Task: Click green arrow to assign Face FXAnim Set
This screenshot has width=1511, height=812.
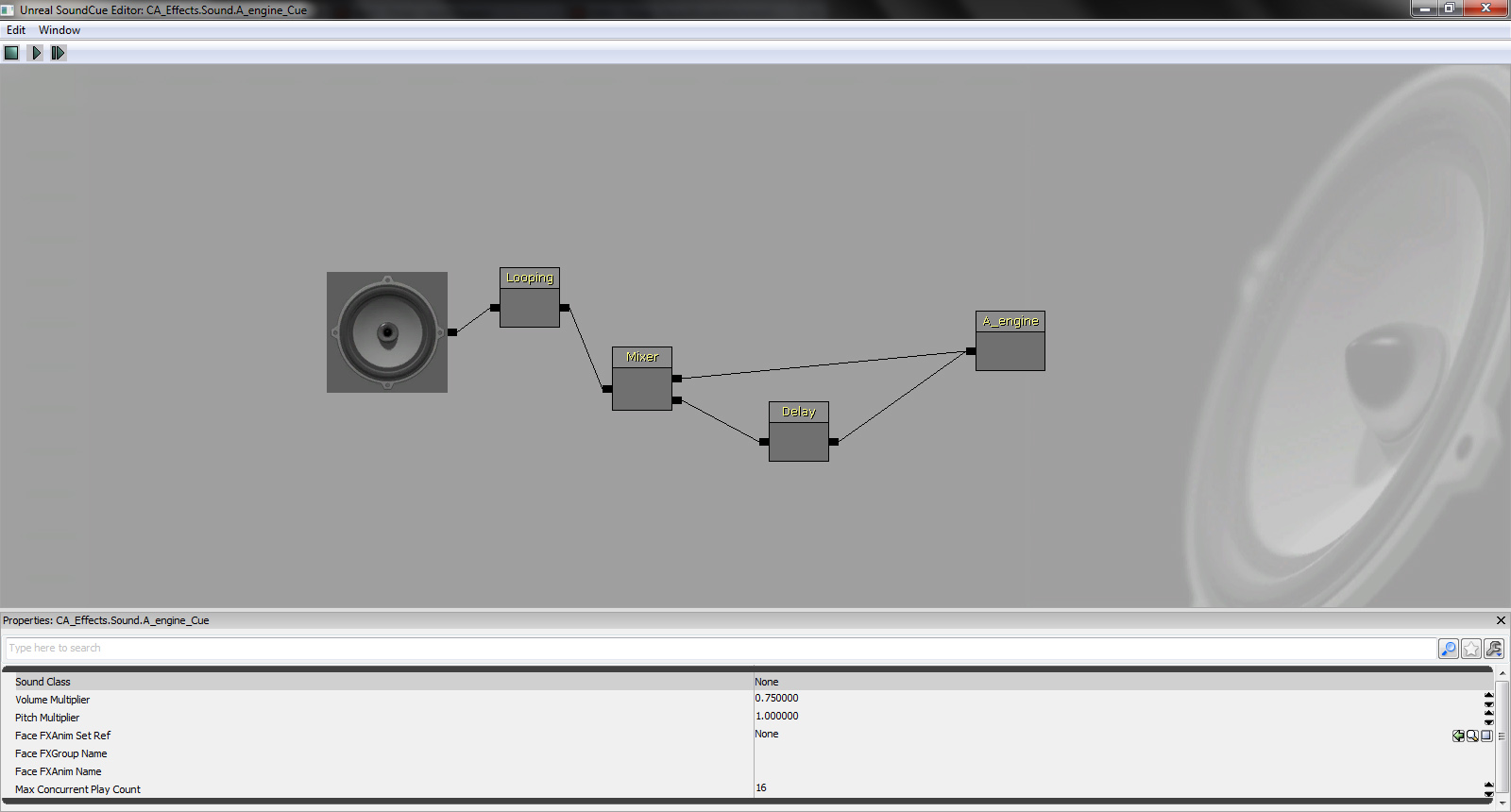Action: [x=1458, y=736]
